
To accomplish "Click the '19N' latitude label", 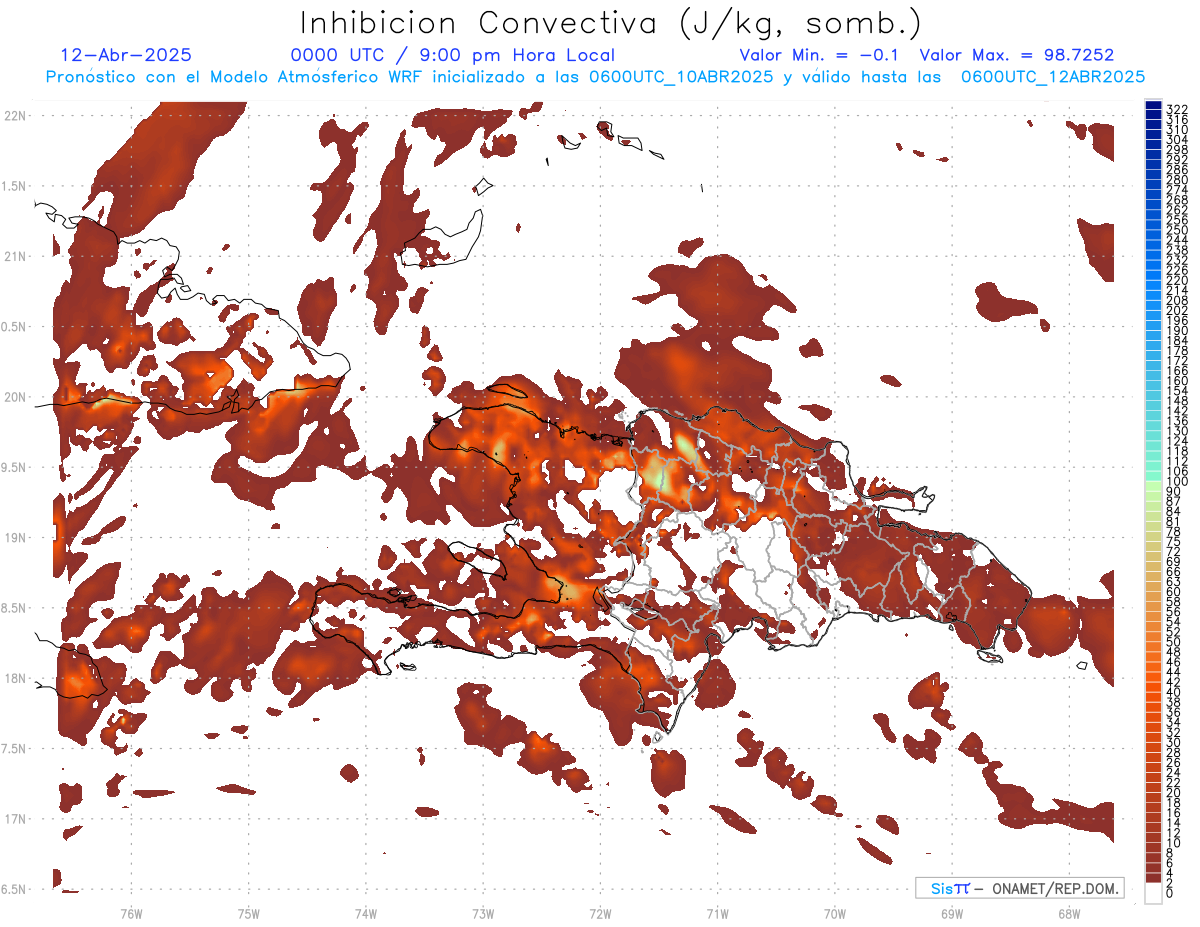I will [x=15, y=538].
